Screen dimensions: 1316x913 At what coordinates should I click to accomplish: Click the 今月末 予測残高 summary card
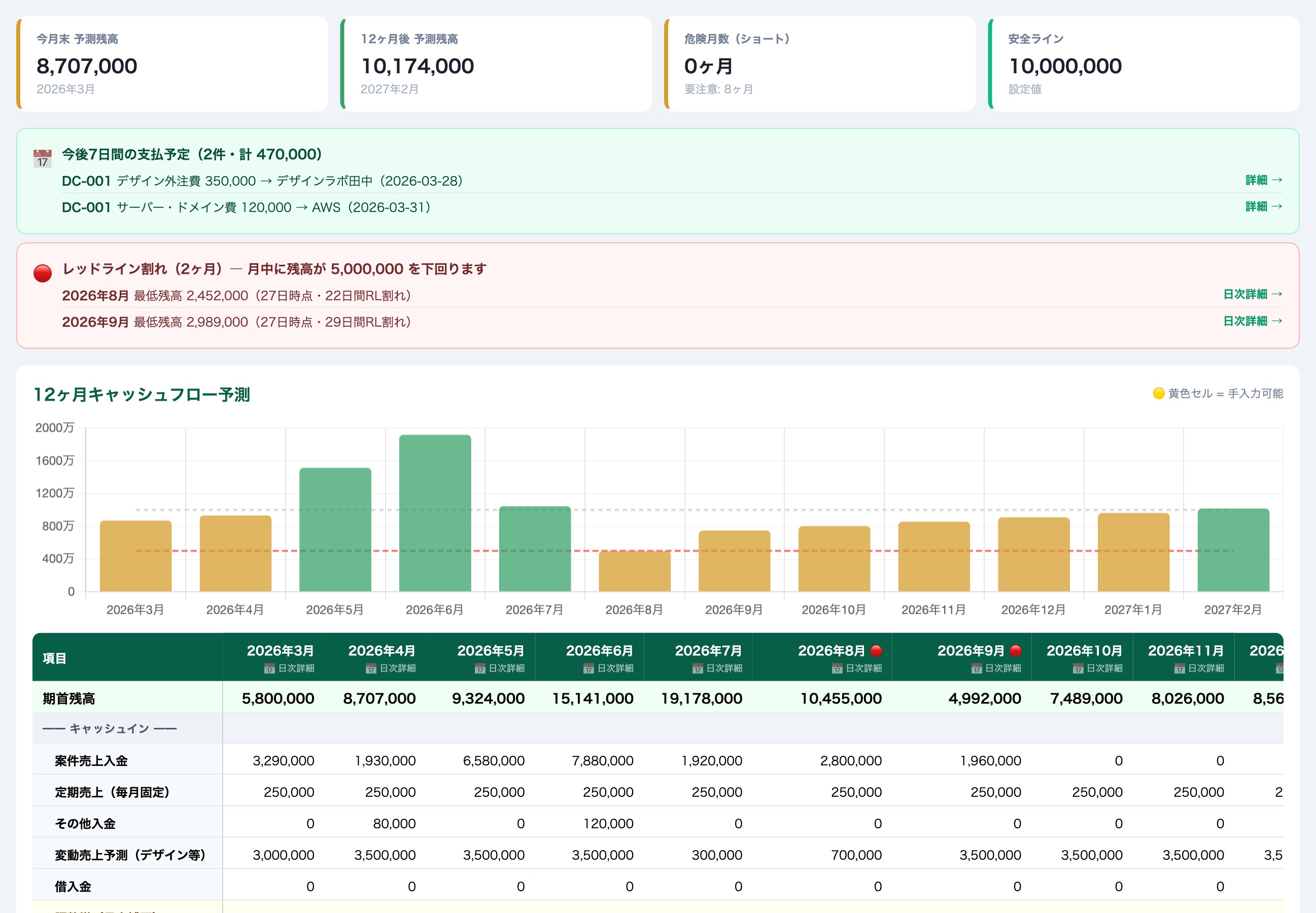(x=172, y=64)
